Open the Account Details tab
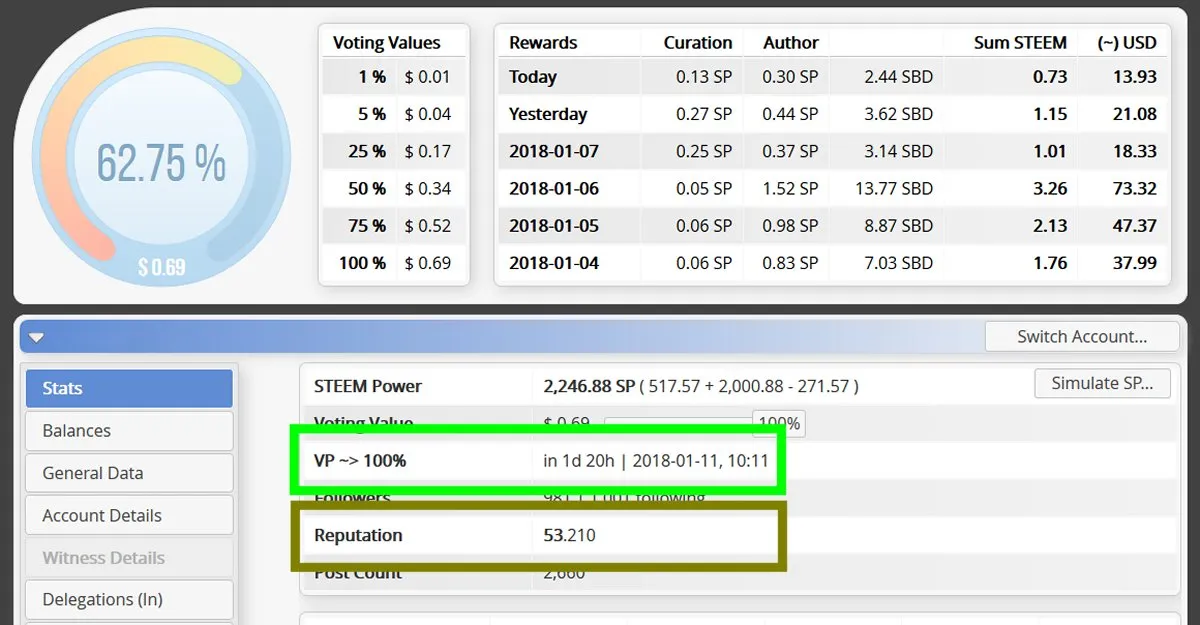 (x=129, y=516)
